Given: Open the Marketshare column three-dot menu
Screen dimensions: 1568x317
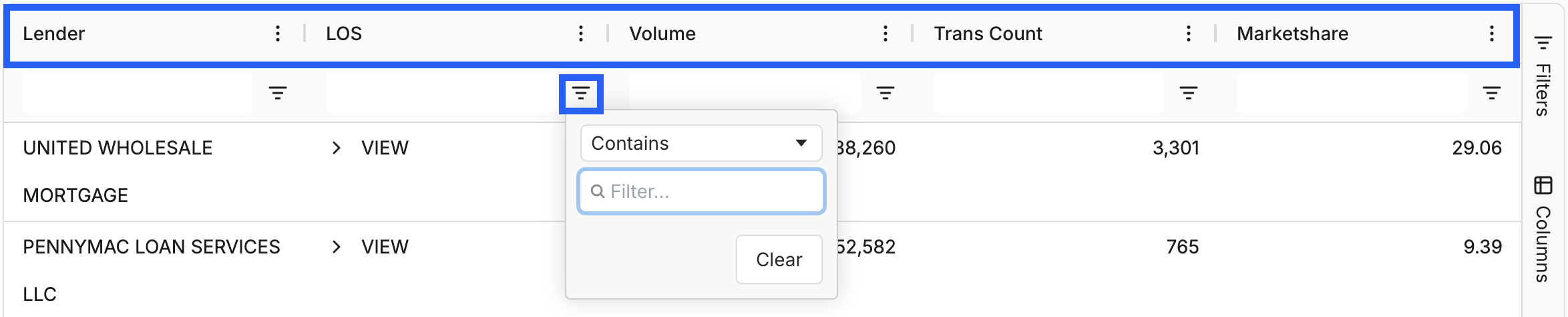Looking at the screenshot, I should (1492, 33).
